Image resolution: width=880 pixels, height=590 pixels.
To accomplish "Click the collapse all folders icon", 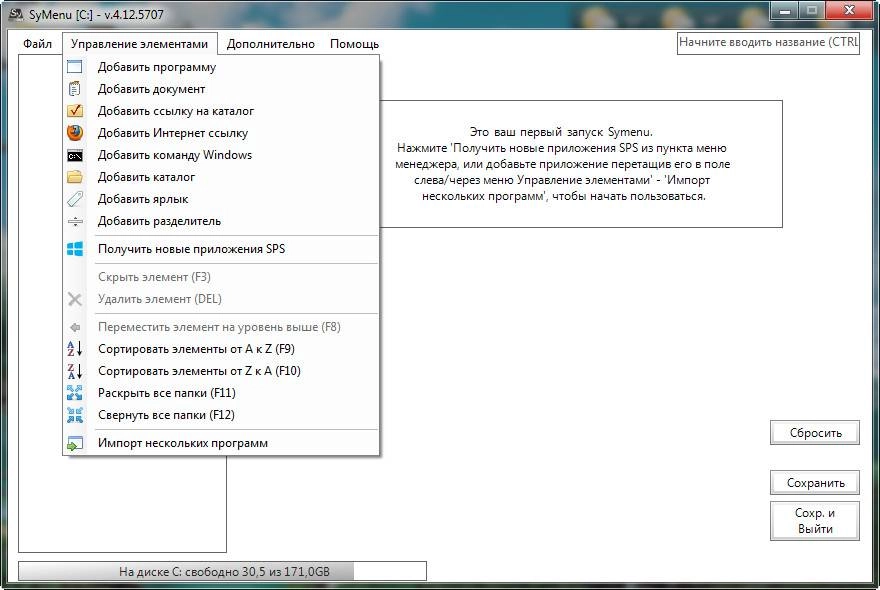I will pos(75,415).
